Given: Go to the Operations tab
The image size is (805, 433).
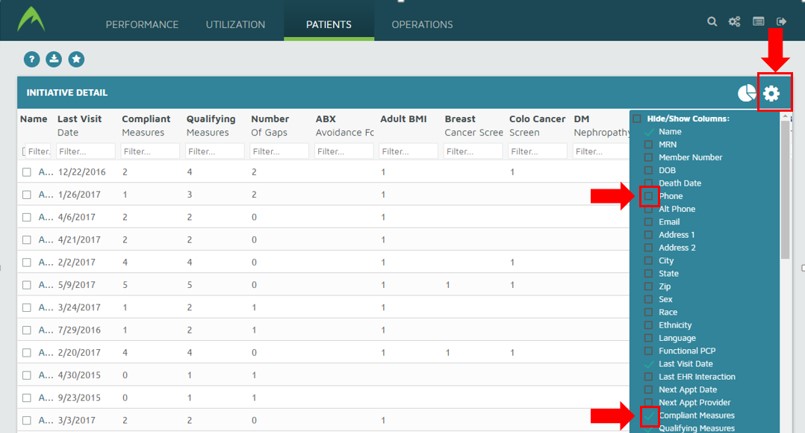Looking at the screenshot, I should (x=422, y=24).
